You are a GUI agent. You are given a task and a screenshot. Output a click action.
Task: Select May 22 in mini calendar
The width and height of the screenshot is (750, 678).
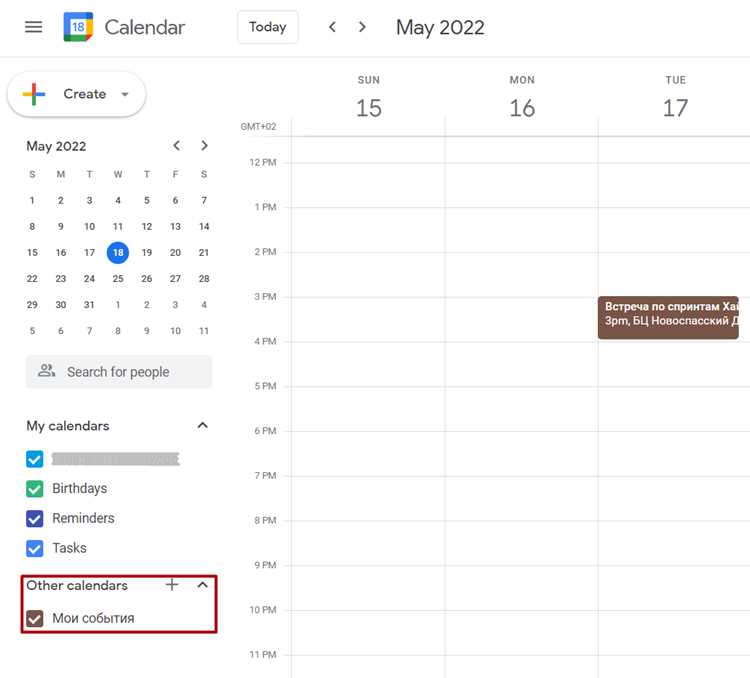(32, 278)
